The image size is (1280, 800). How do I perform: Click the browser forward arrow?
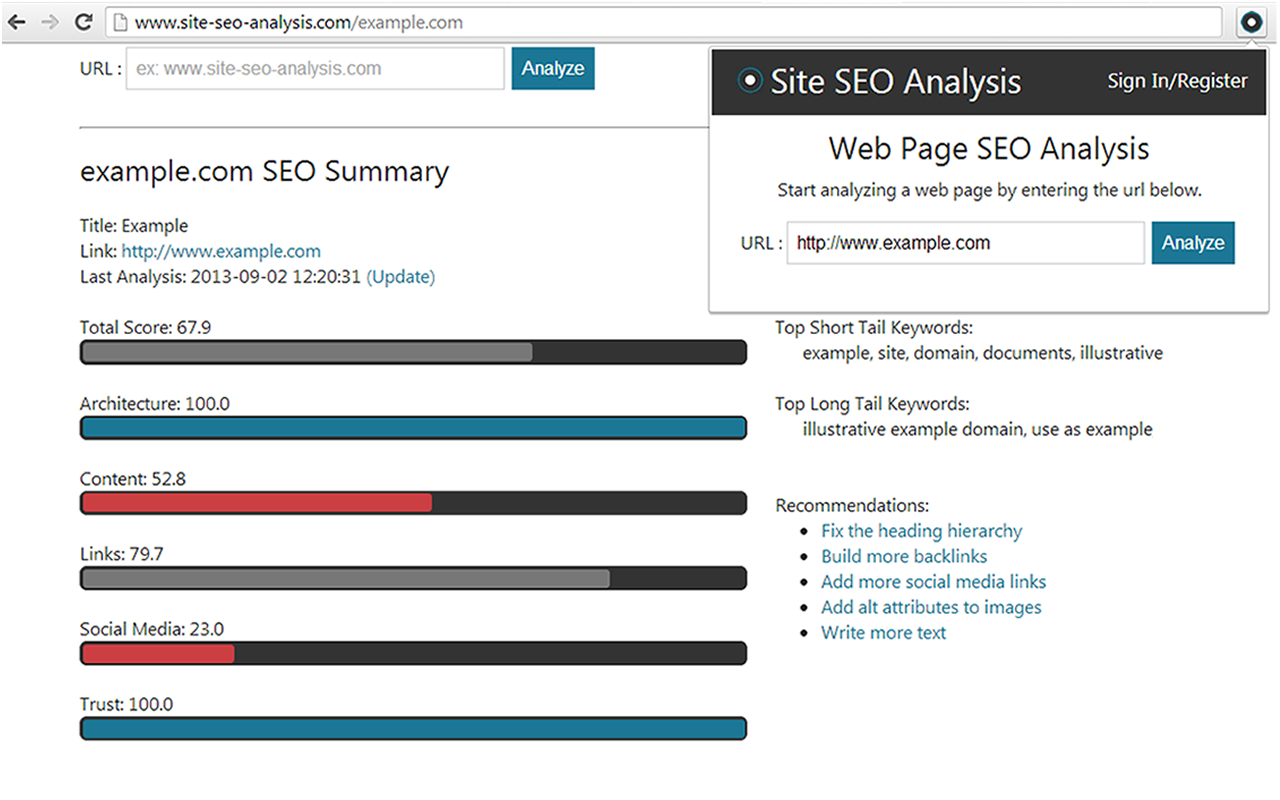pyautogui.click(x=49, y=21)
